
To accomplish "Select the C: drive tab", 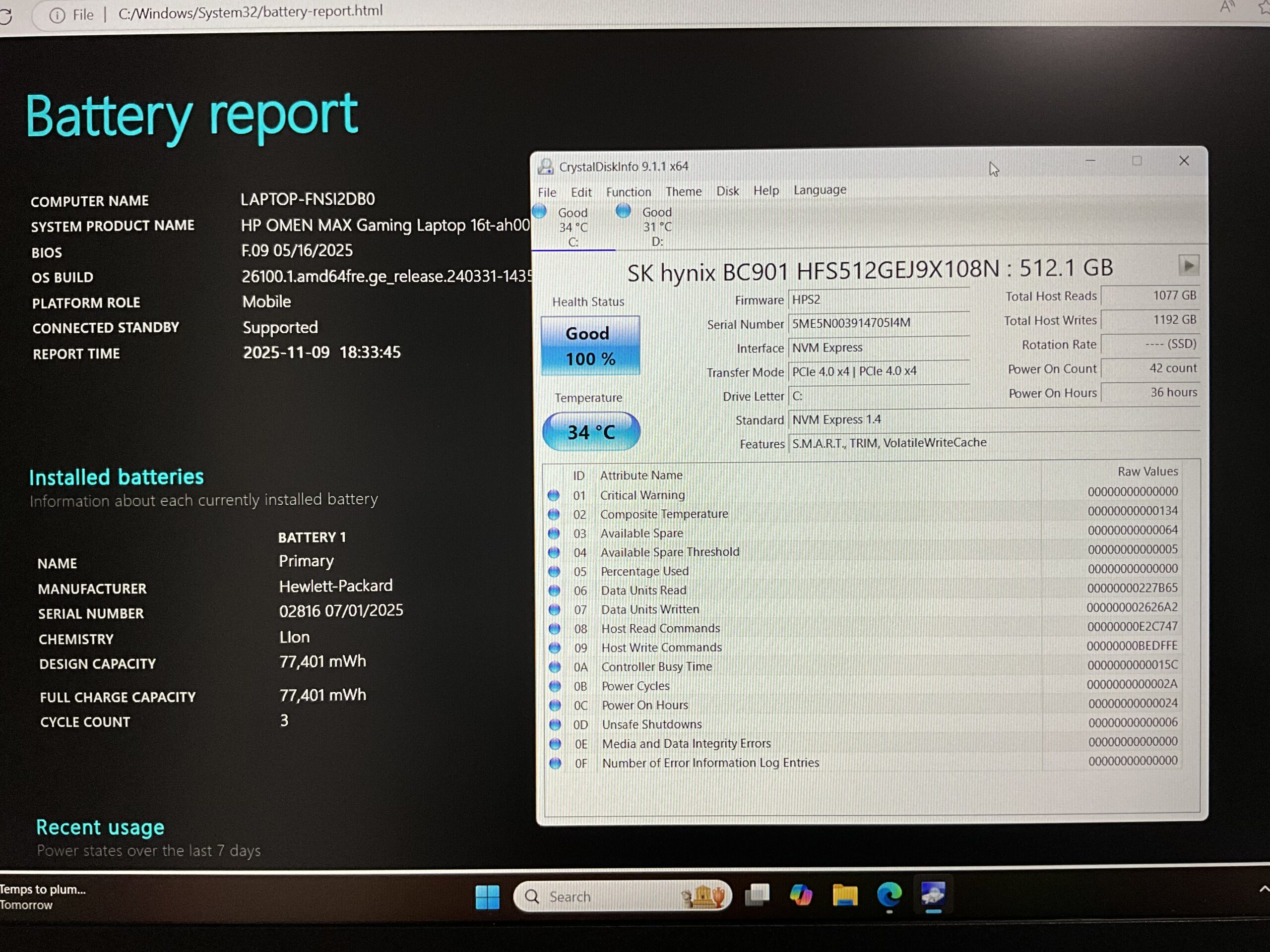I will 572,227.
